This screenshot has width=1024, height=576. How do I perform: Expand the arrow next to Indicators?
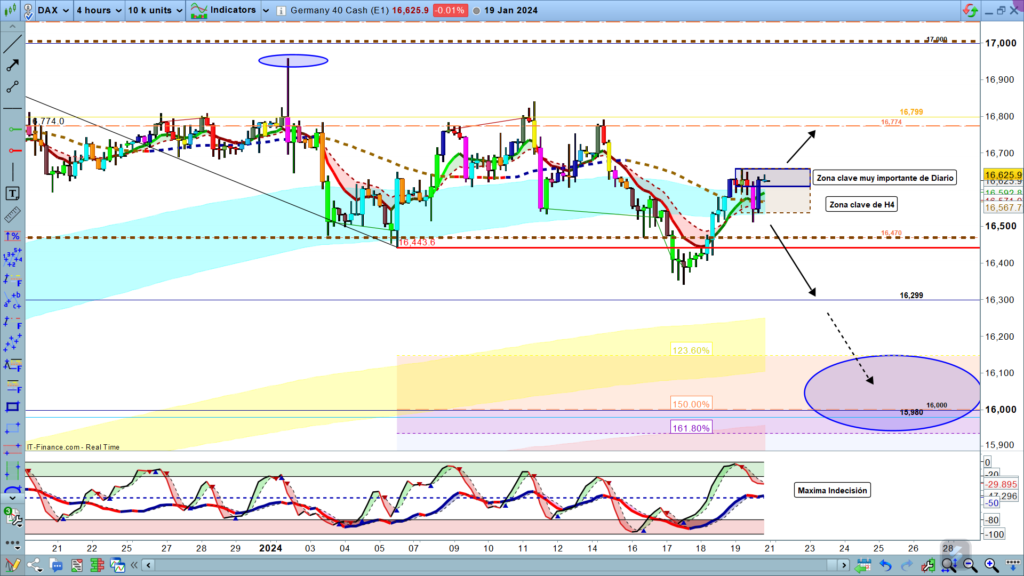[267, 10]
